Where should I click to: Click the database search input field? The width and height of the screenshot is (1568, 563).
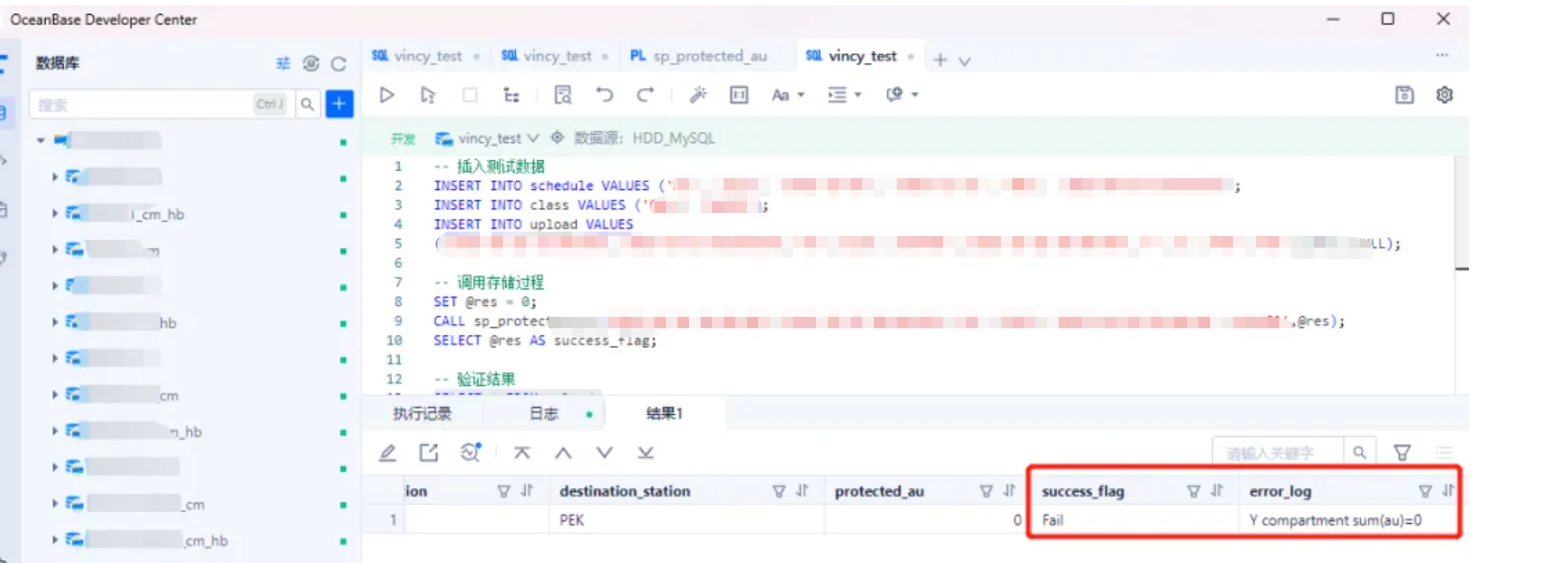141,105
